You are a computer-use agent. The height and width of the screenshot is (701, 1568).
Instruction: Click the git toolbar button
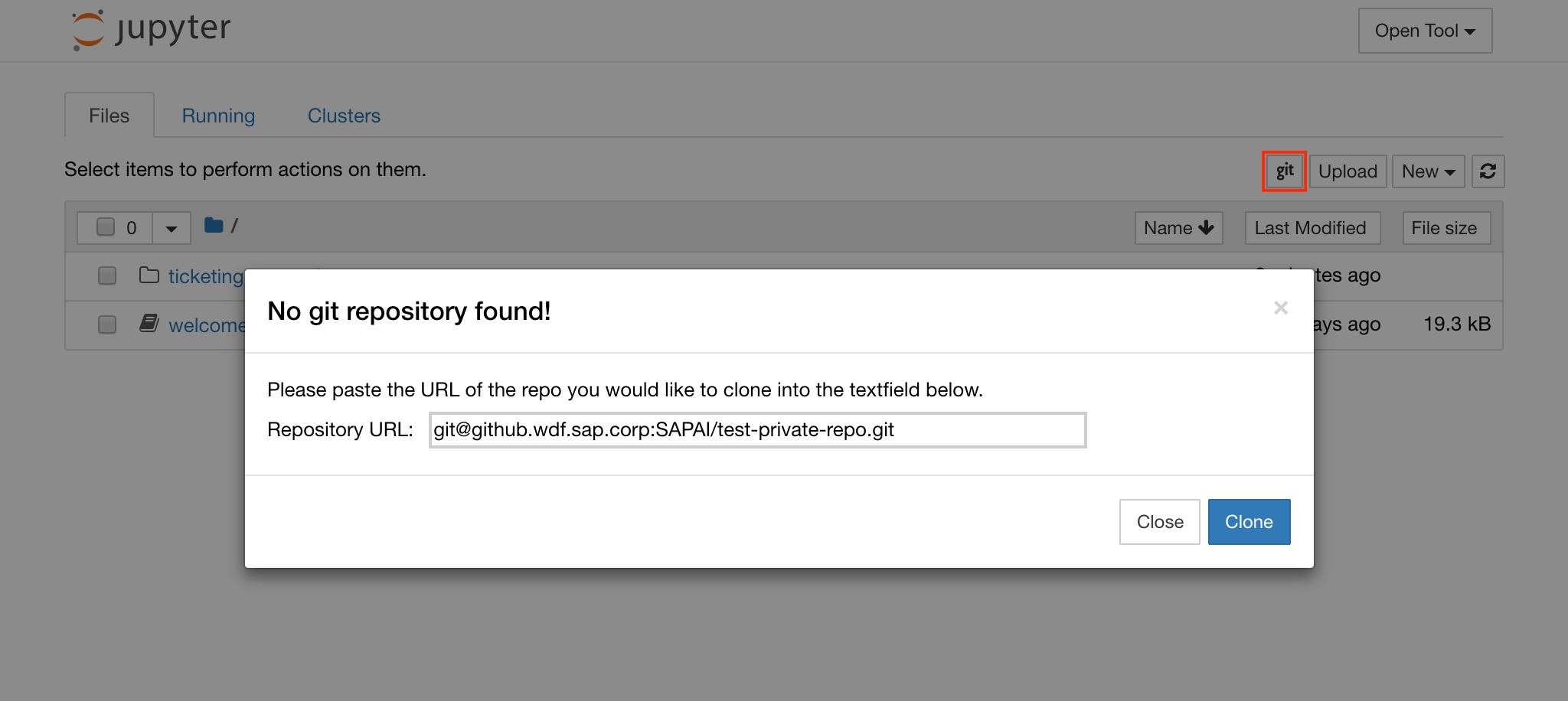click(x=1284, y=171)
